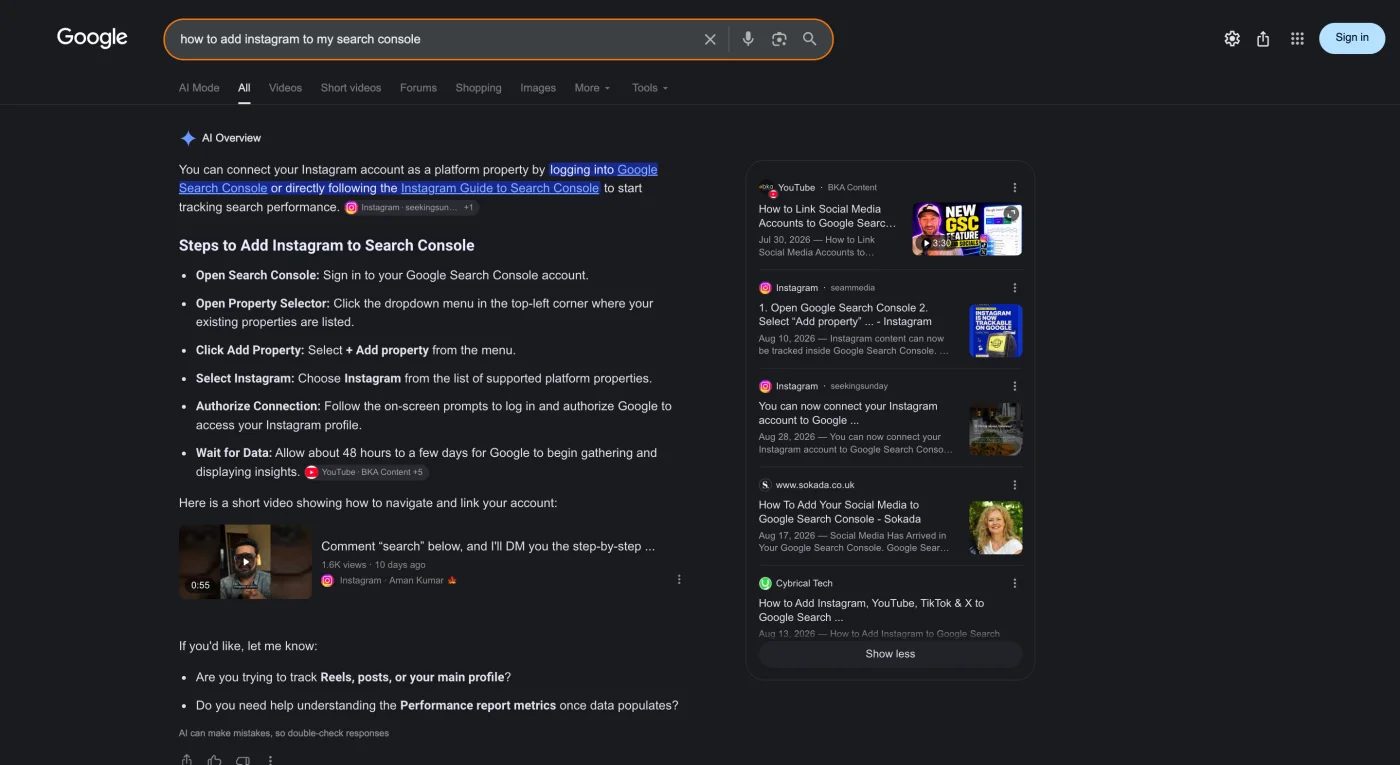Open options for the seekingsunday result
1400x765 pixels.
[x=1015, y=386]
